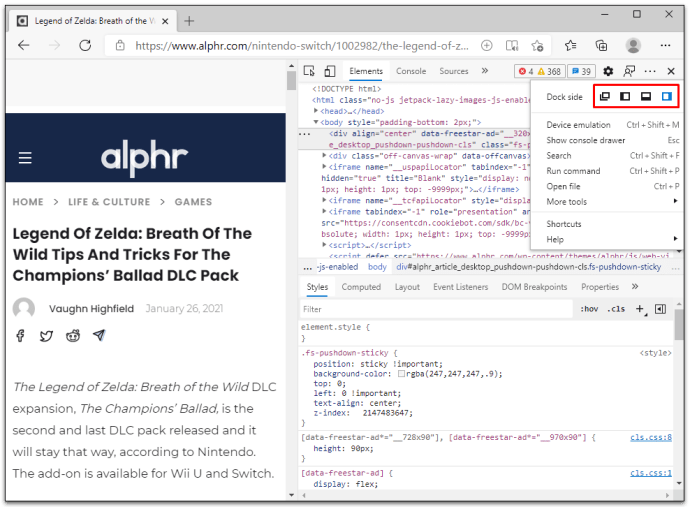Toggle :hov element state panel
The width and height of the screenshot is (690, 507).
(x=589, y=309)
